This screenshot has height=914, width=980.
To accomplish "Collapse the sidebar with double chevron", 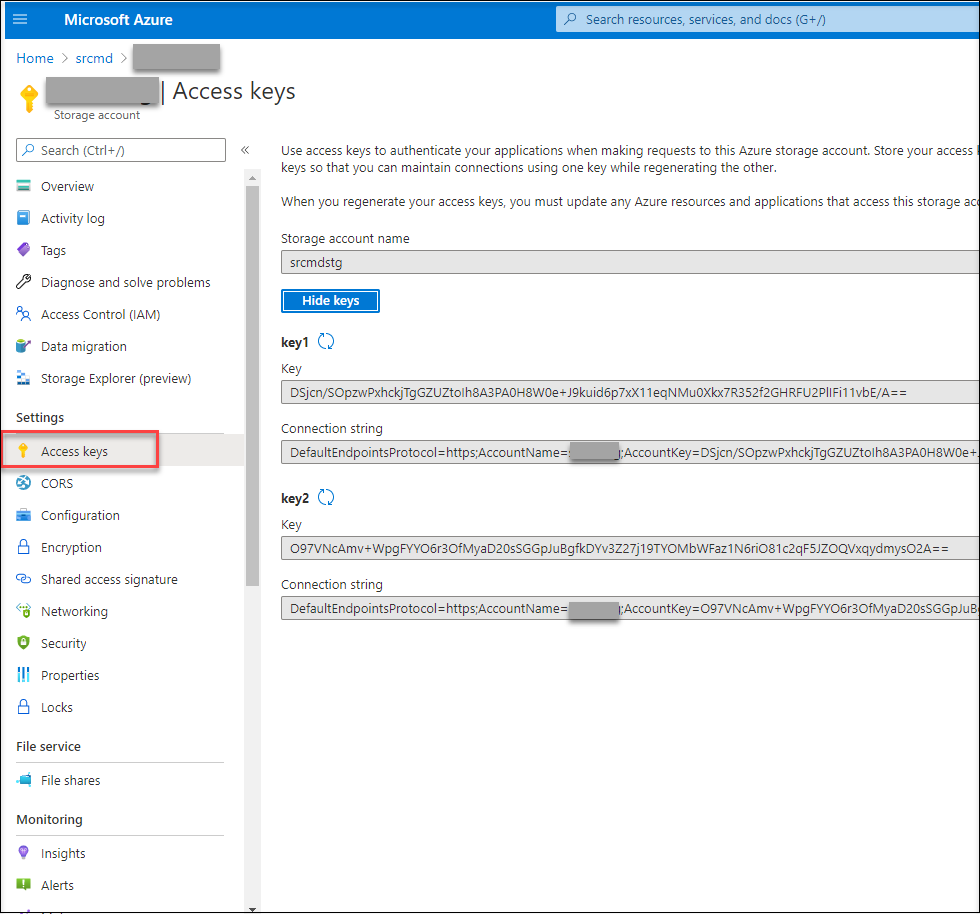I will click(x=245, y=150).
